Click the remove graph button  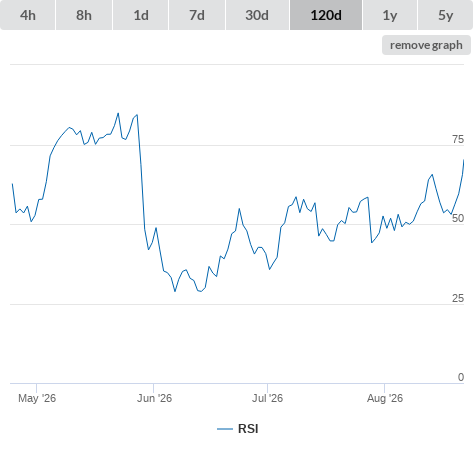pyautogui.click(x=426, y=45)
